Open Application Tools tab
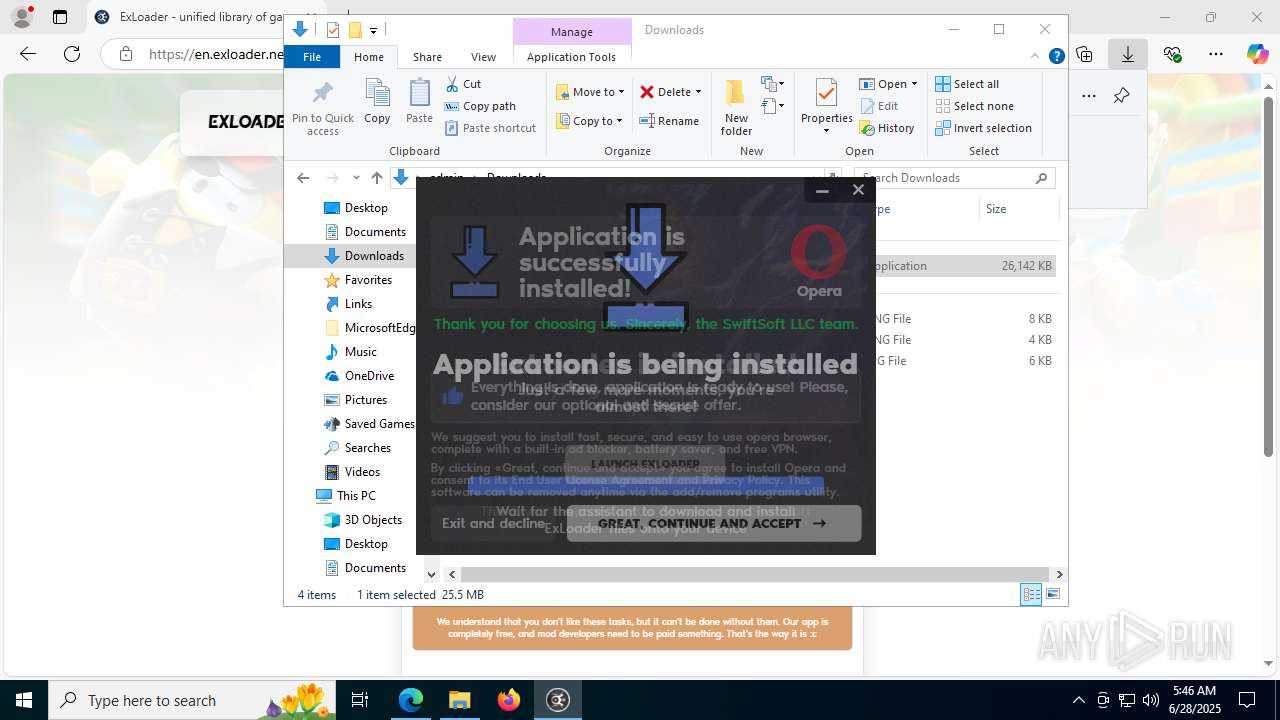This screenshot has height=720, width=1280. 571,57
